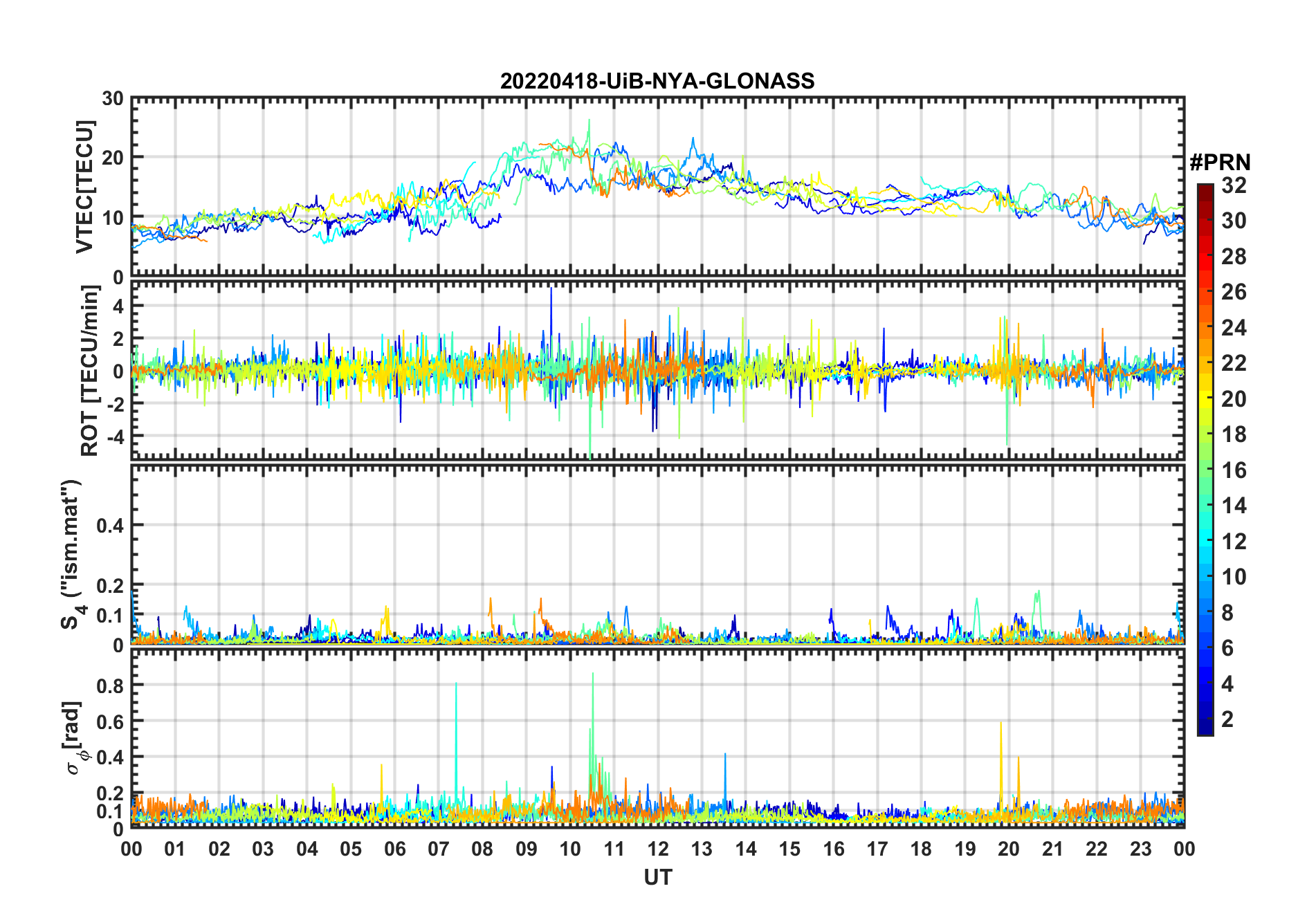Click colorbar tick label 28

click(x=1234, y=257)
